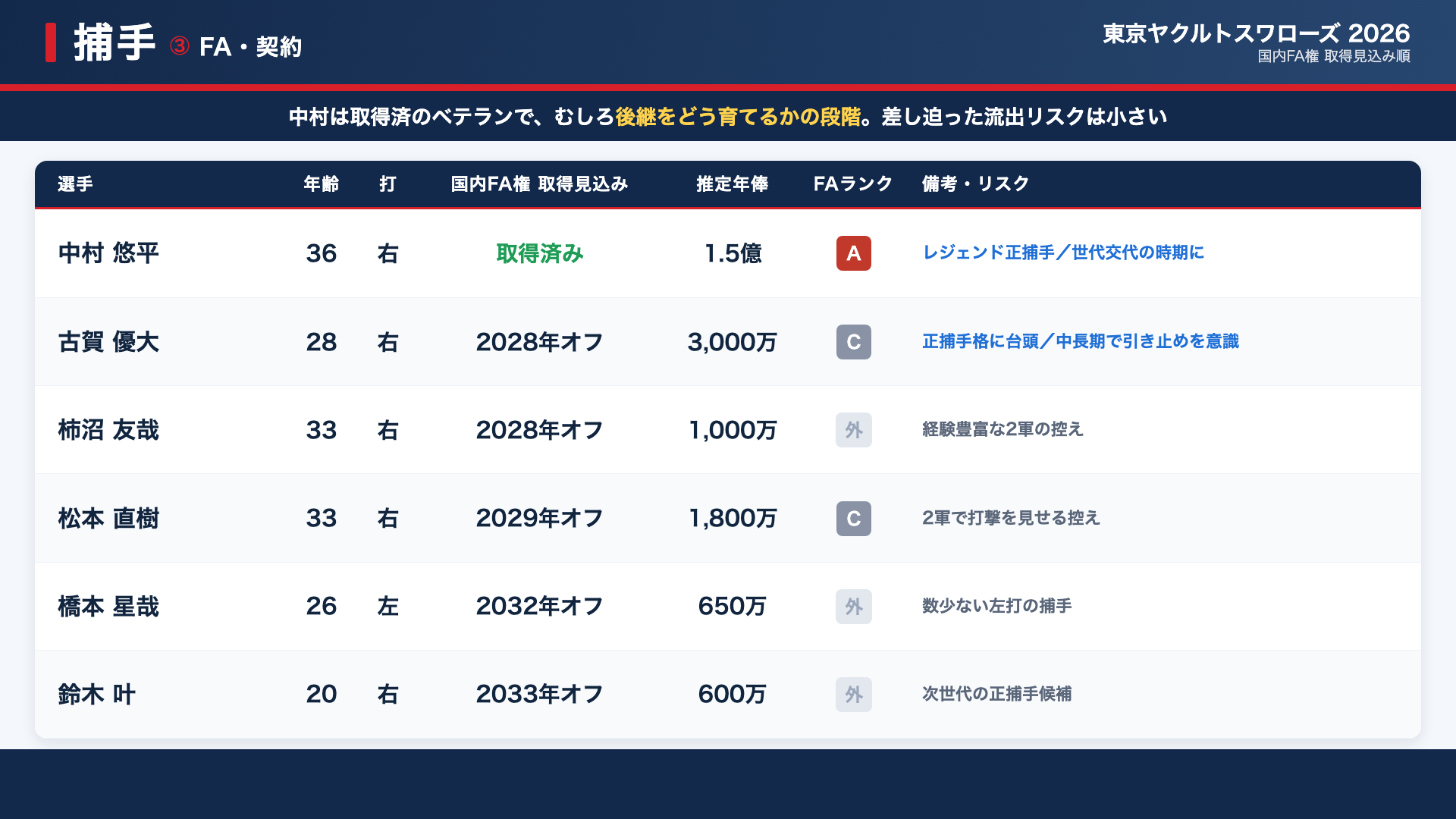The width and height of the screenshot is (1456, 819).
Task: Select player name 松本 直樹
Action: (108, 519)
